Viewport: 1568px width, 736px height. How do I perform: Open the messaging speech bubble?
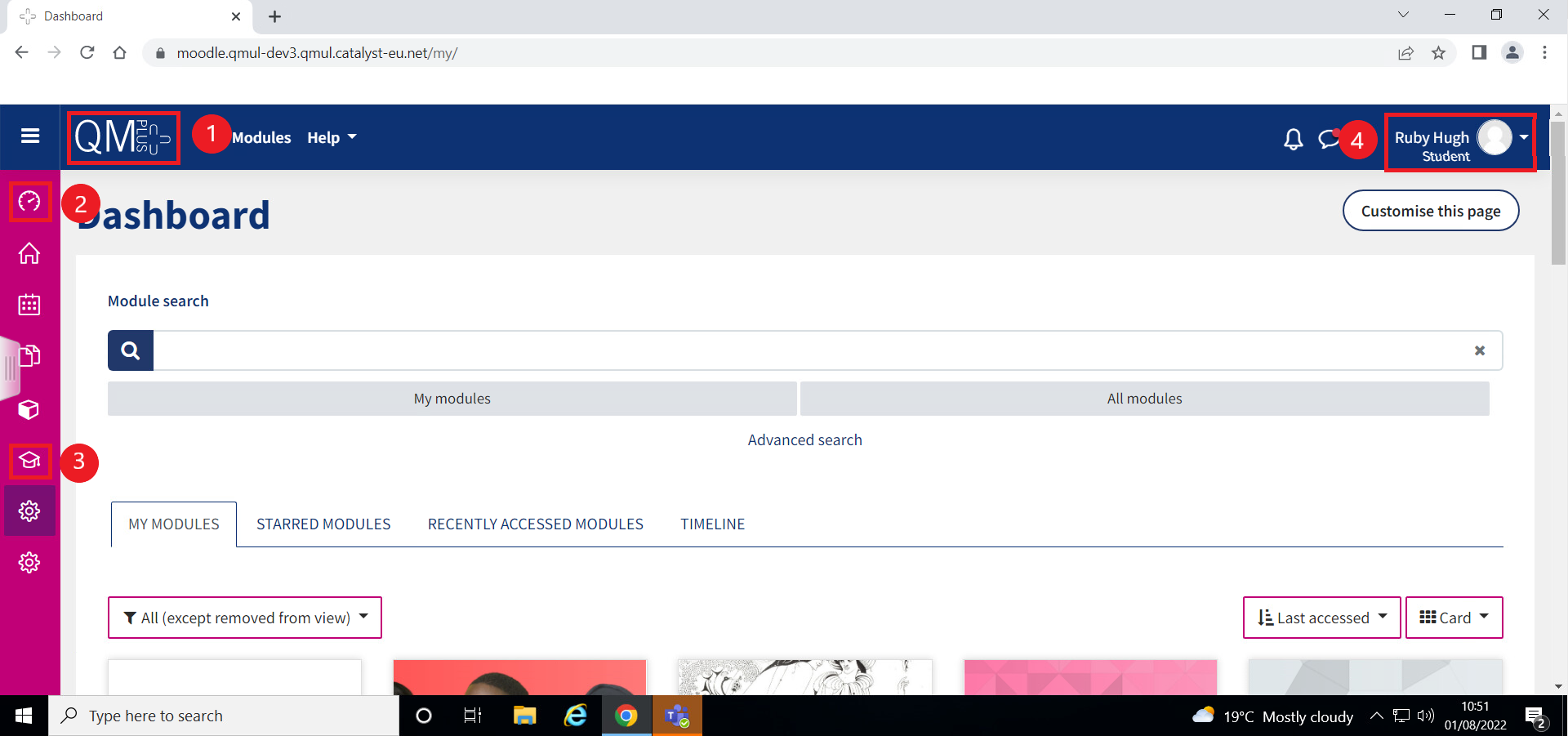coord(1327,139)
